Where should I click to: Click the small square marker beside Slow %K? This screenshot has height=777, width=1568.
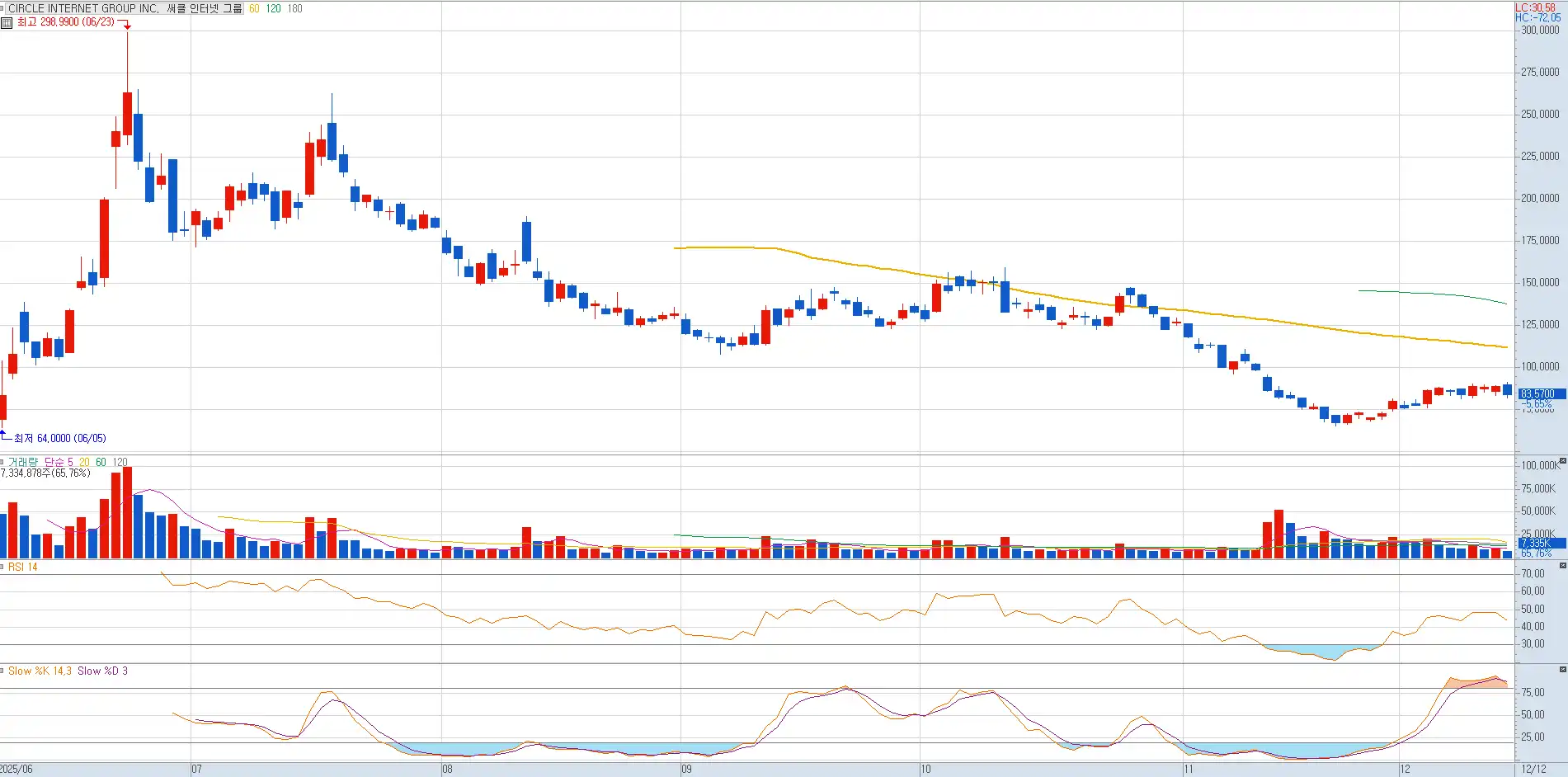[x=3, y=671]
